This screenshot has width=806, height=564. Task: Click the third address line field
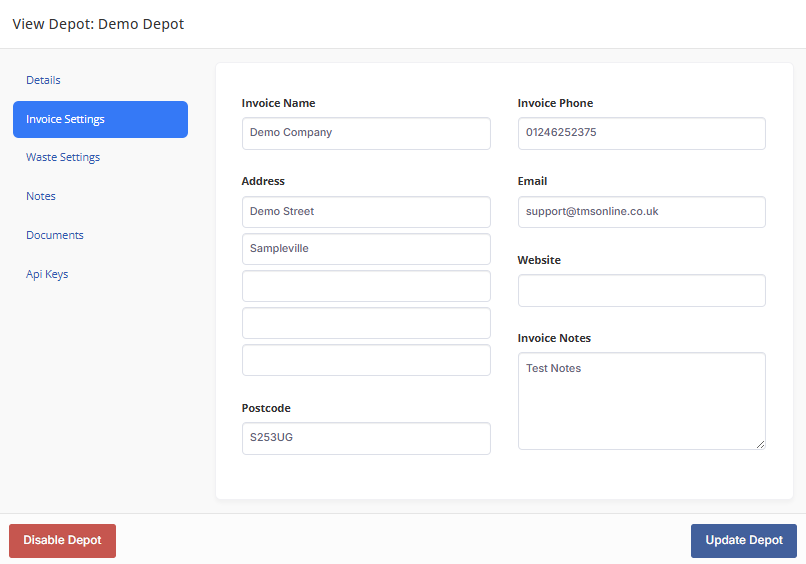coord(366,286)
